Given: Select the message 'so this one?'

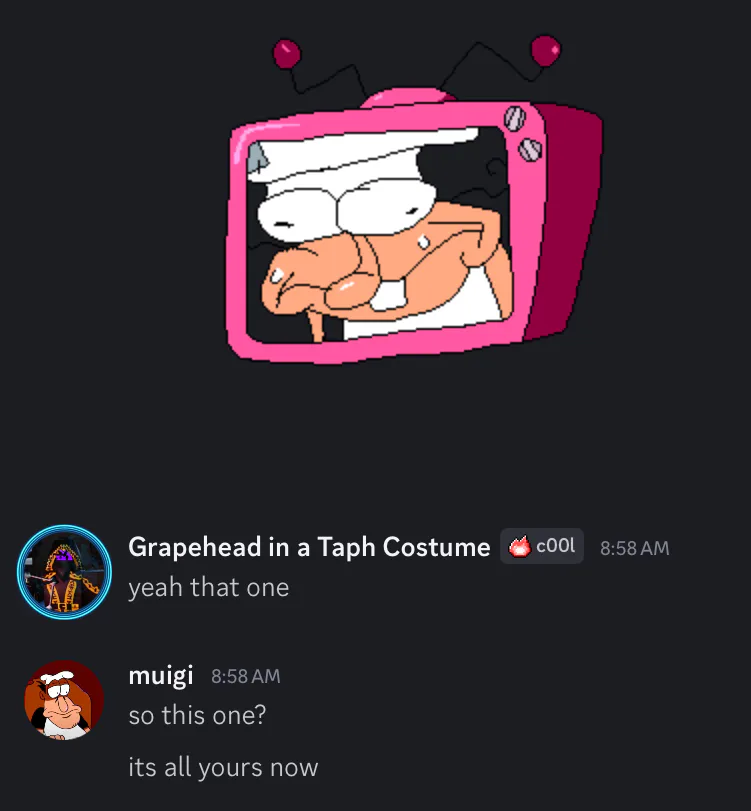Looking at the screenshot, I should coord(197,716).
